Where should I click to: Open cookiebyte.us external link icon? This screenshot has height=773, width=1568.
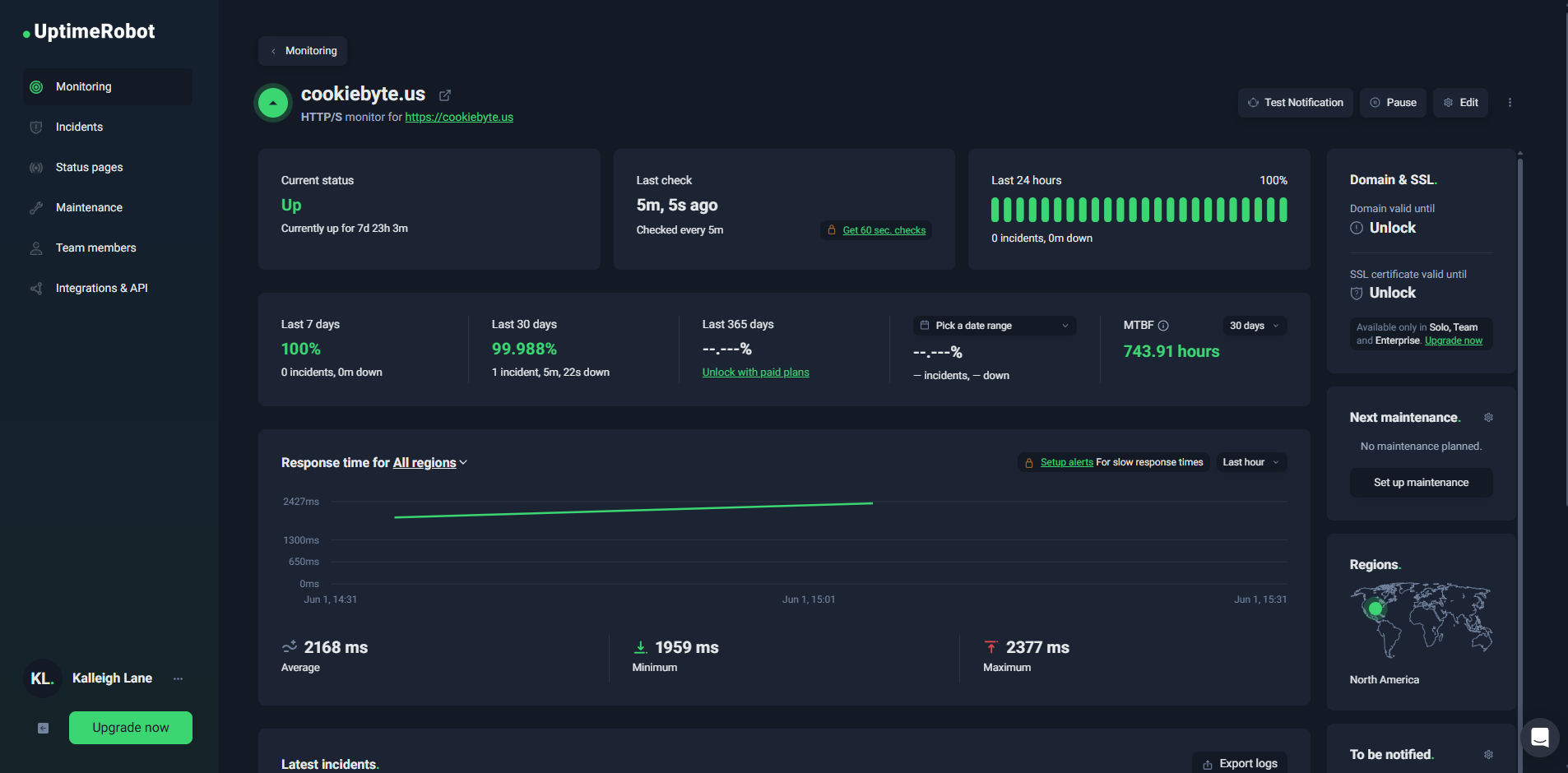445,95
